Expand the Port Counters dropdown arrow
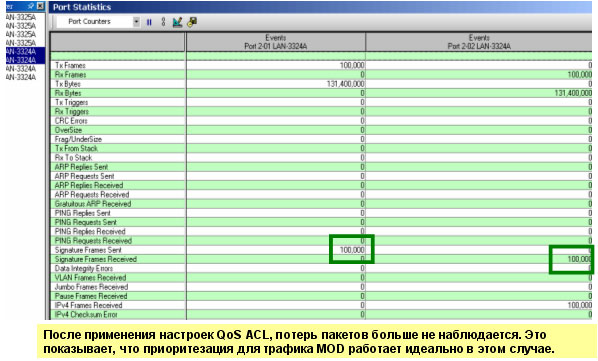598x361 pixels. point(136,22)
